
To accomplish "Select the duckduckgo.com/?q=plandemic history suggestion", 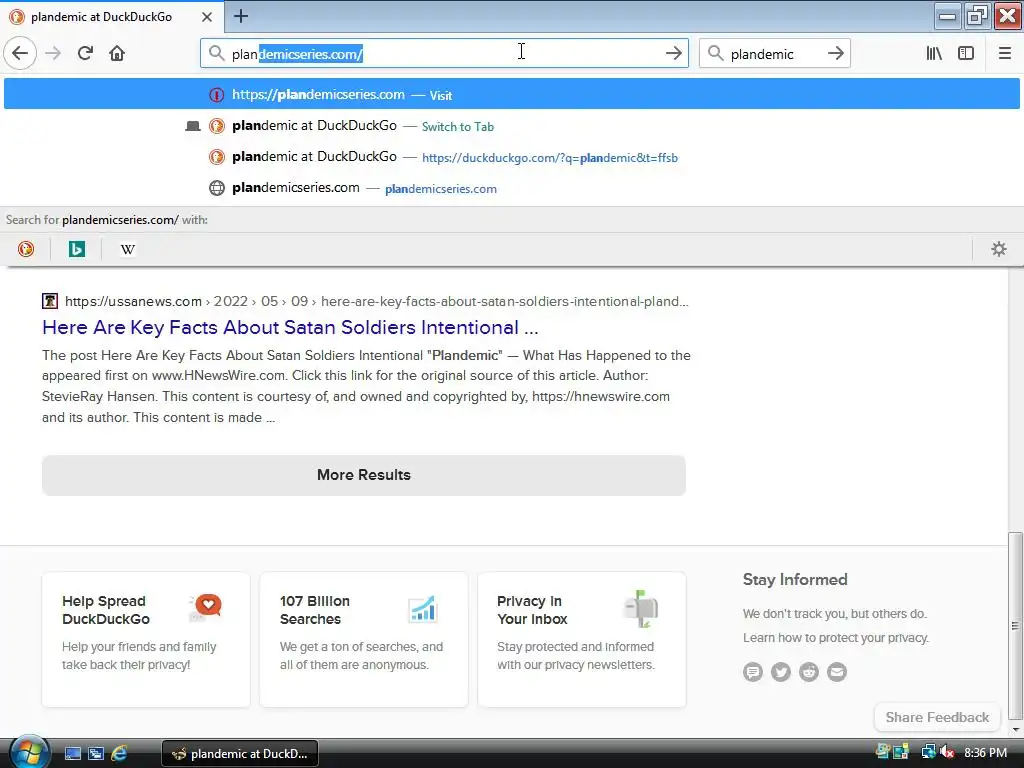I will pos(511,157).
